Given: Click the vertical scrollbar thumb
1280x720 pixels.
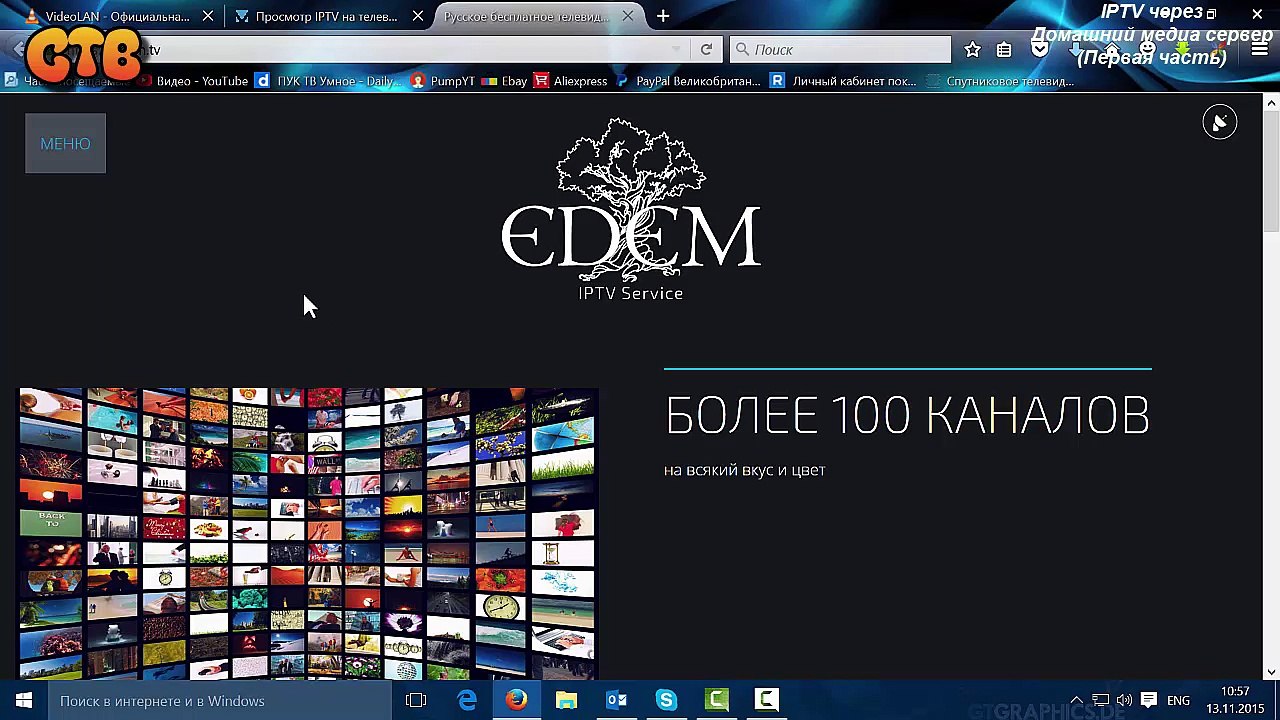Looking at the screenshot, I should pyautogui.click(x=1271, y=172).
